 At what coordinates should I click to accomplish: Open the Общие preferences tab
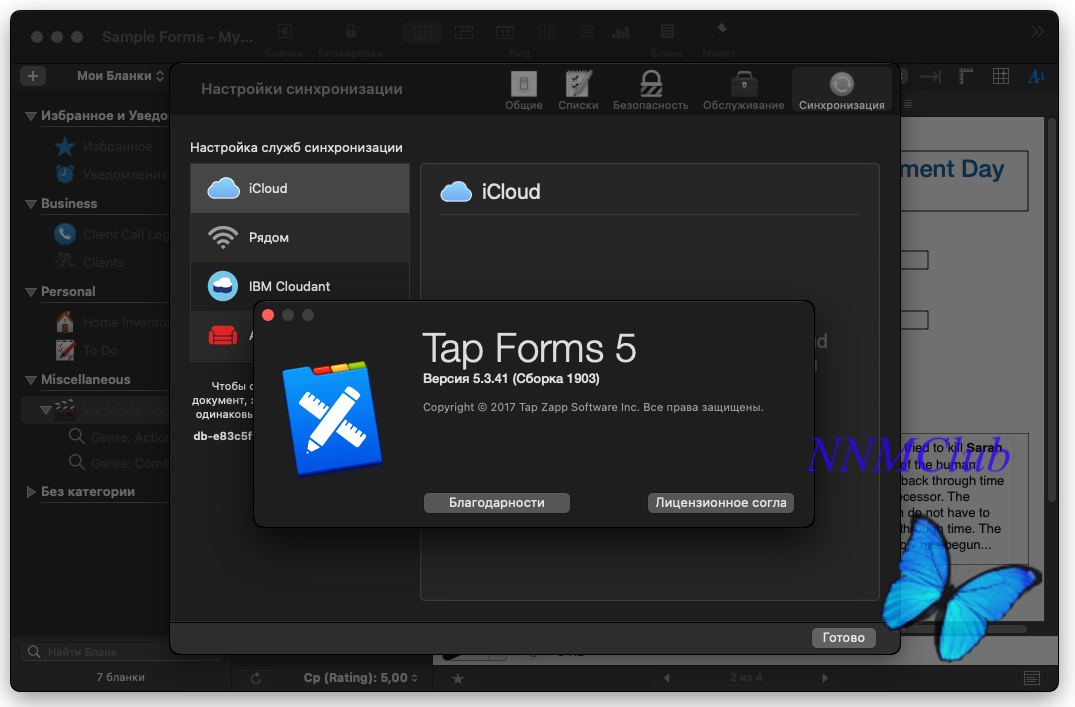click(524, 91)
